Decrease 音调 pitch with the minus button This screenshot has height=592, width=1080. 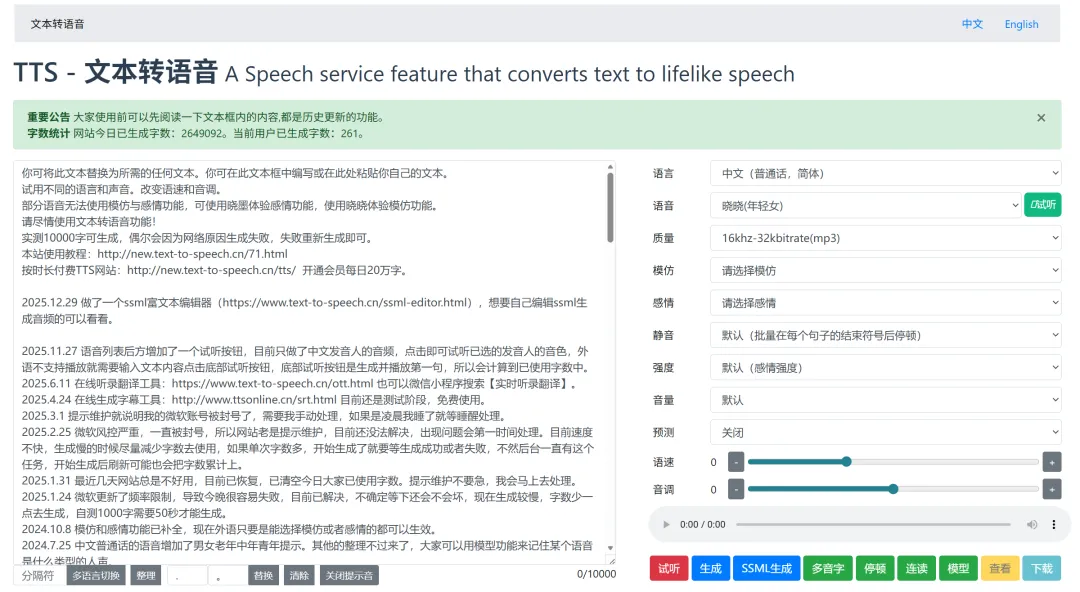736,489
